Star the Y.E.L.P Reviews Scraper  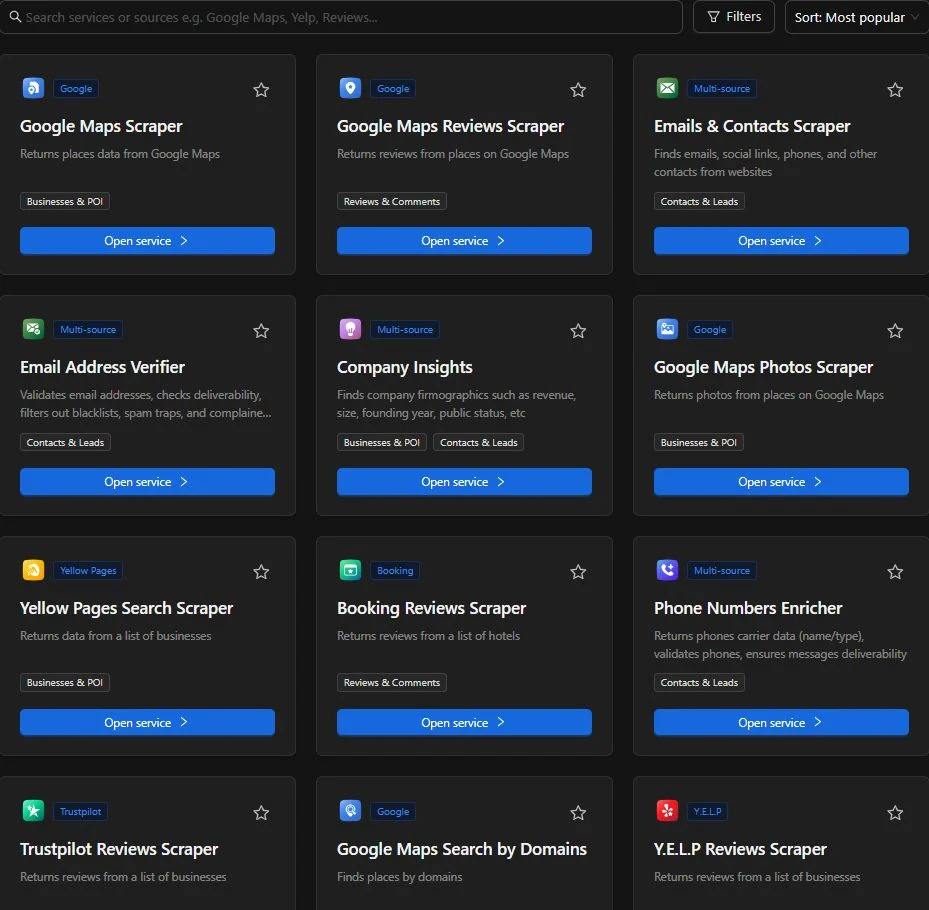(x=895, y=813)
